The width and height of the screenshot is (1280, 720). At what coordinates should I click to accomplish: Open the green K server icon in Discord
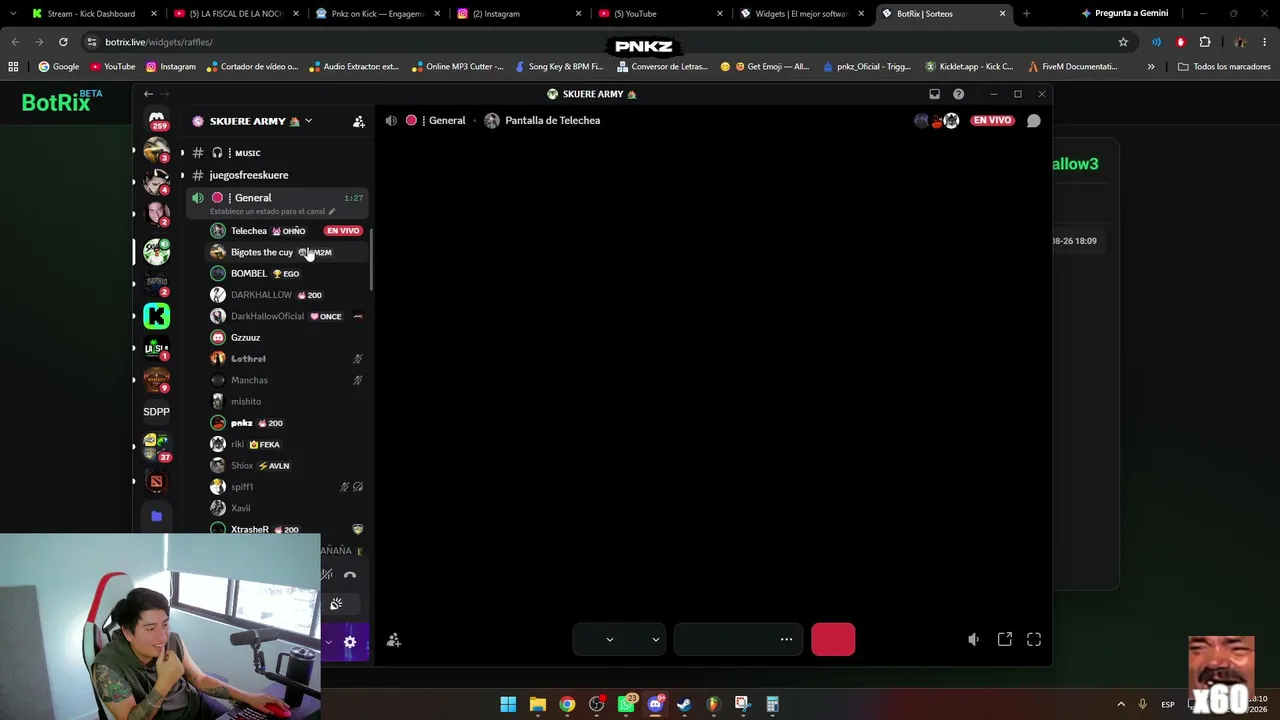(x=157, y=316)
